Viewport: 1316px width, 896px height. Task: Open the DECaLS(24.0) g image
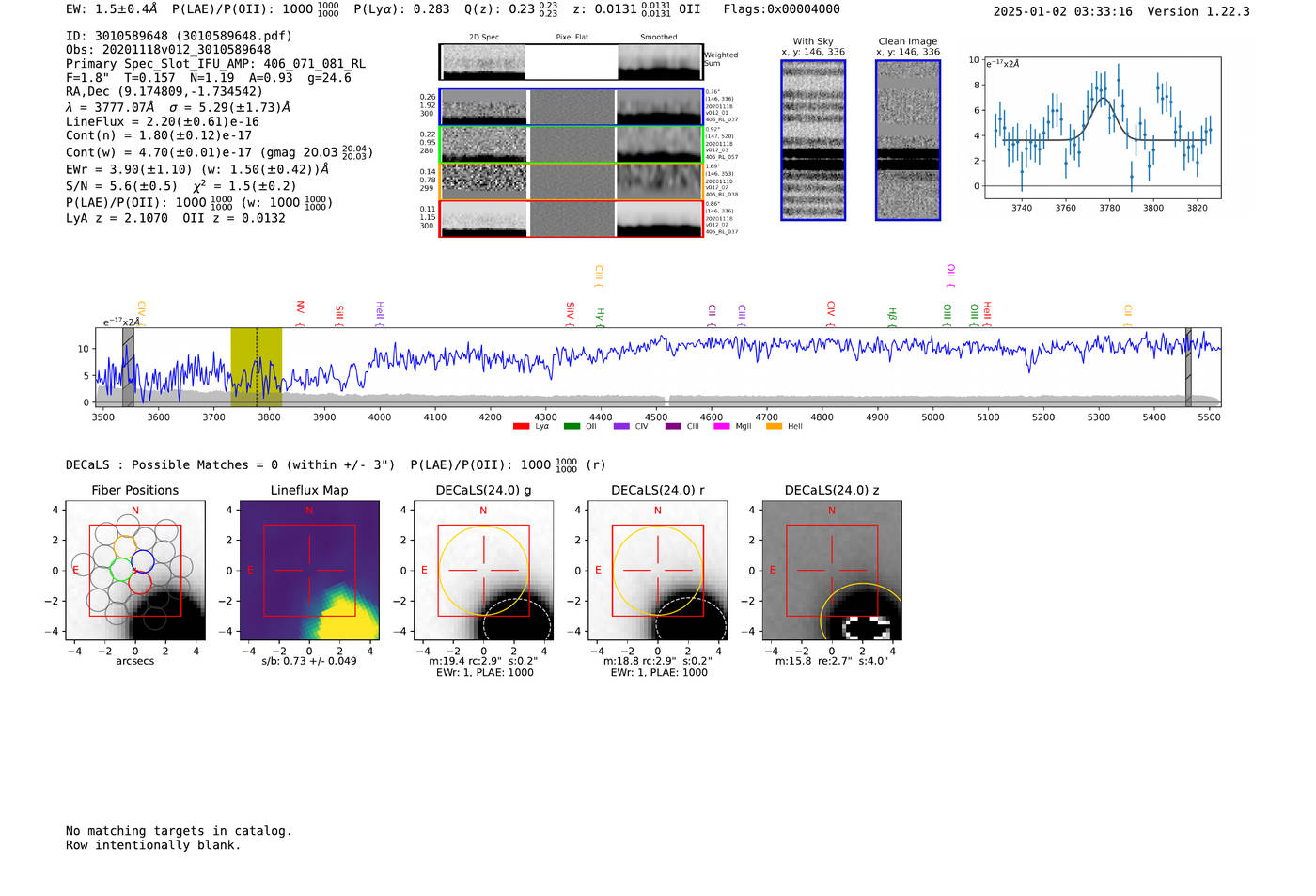[x=483, y=571]
